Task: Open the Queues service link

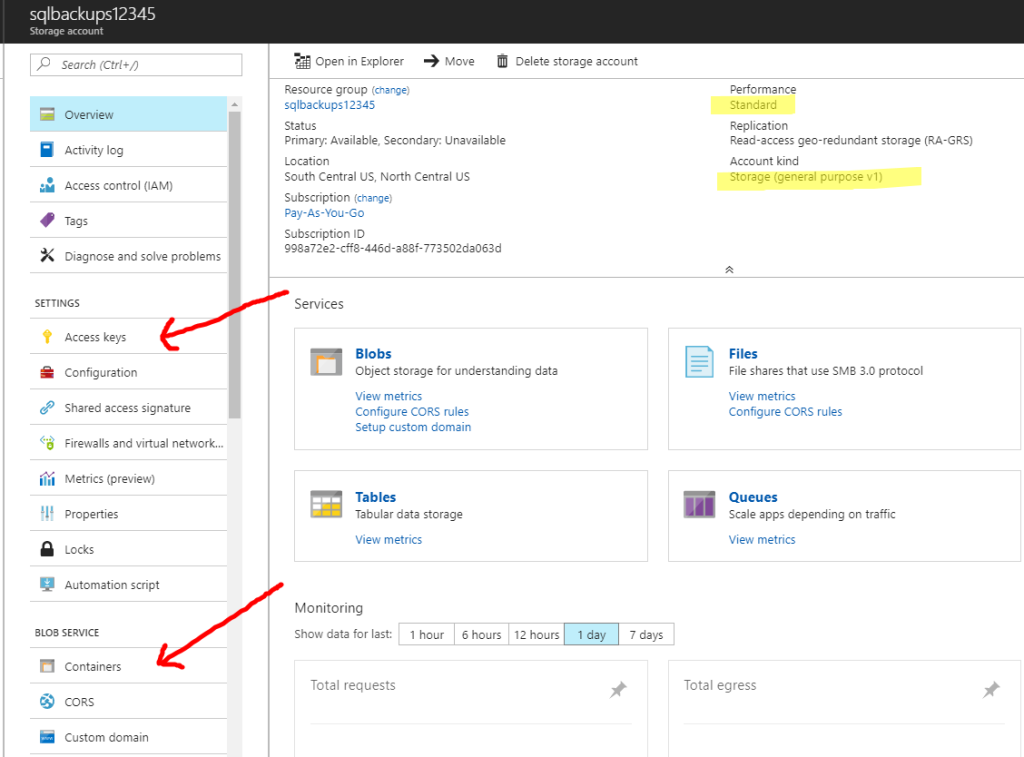Action: 753,497
